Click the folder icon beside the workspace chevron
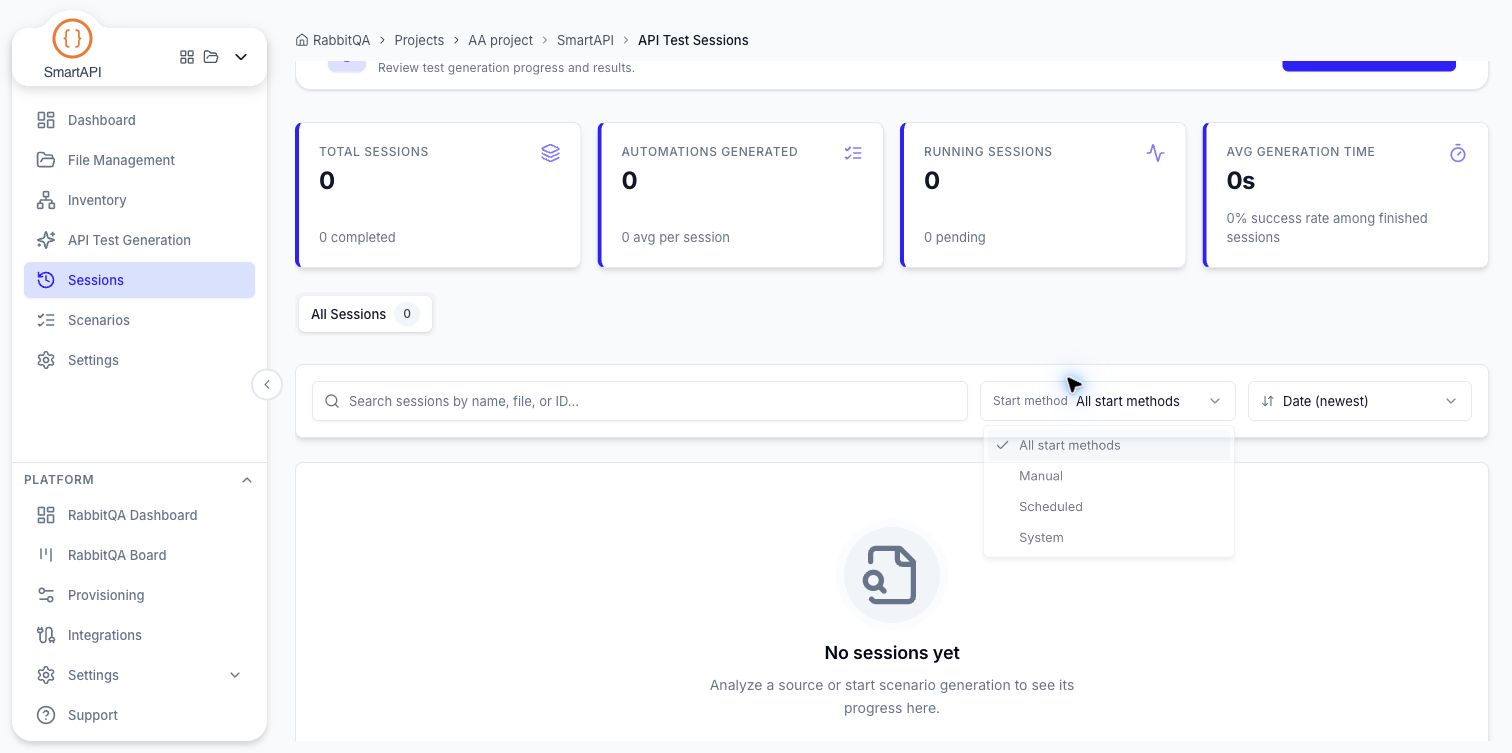This screenshot has width=1512, height=753. tap(211, 57)
